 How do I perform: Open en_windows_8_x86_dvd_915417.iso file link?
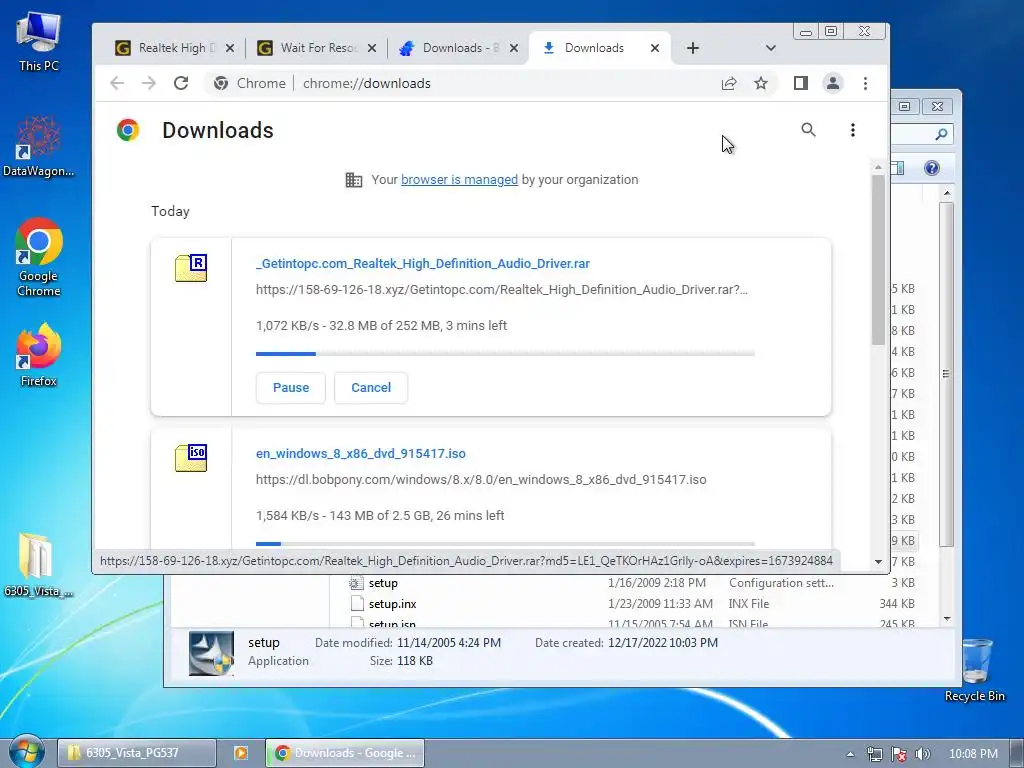click(x=360, y=453)
